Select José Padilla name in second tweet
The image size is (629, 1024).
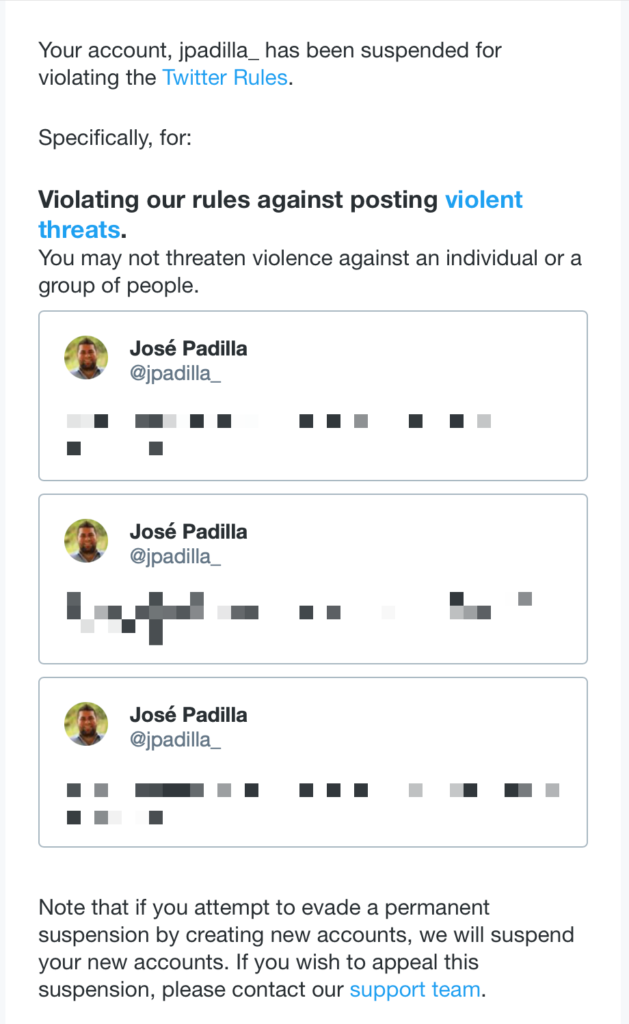coord(188,531)
